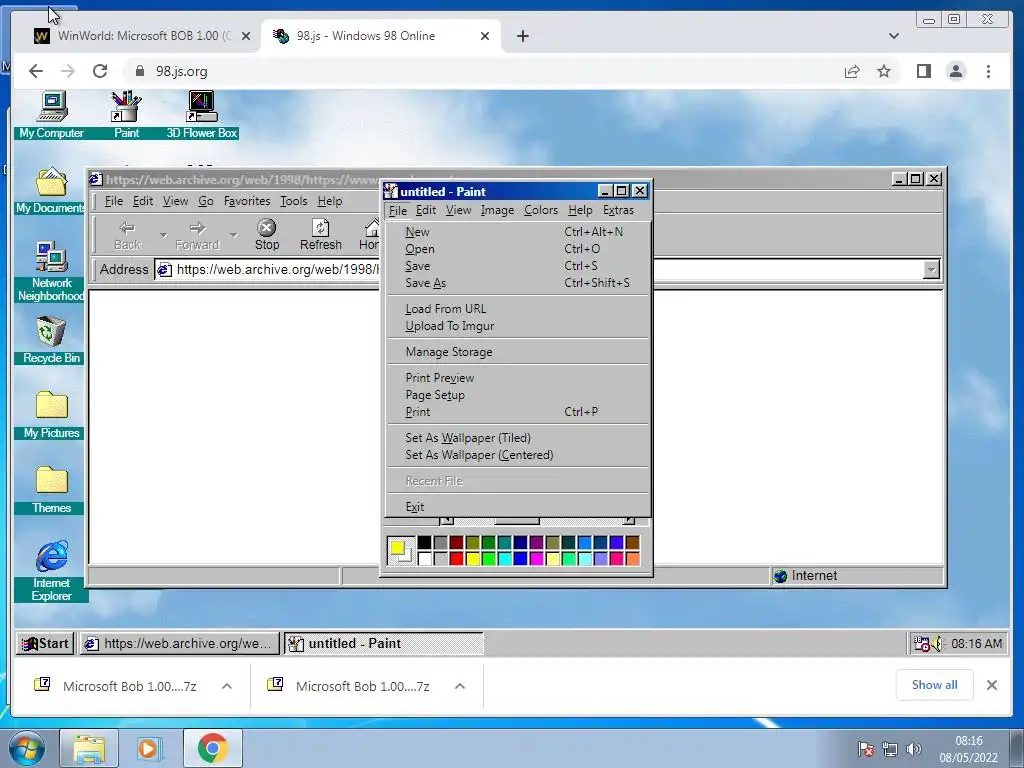Open Paint's Extras menu
This screenshot has width=1024, height=768.
618,210
